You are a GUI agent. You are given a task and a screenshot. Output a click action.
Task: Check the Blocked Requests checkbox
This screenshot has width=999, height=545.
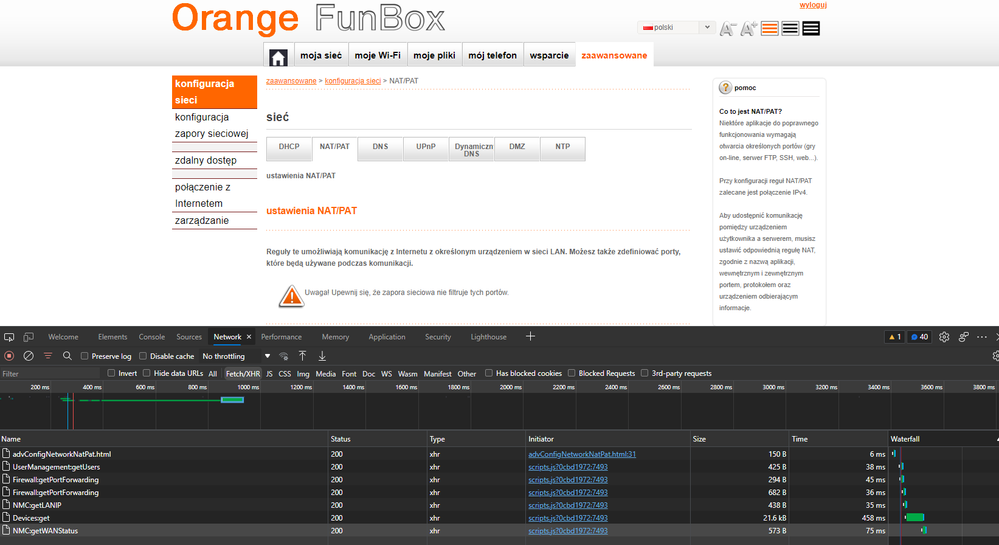tap(571, 373)
